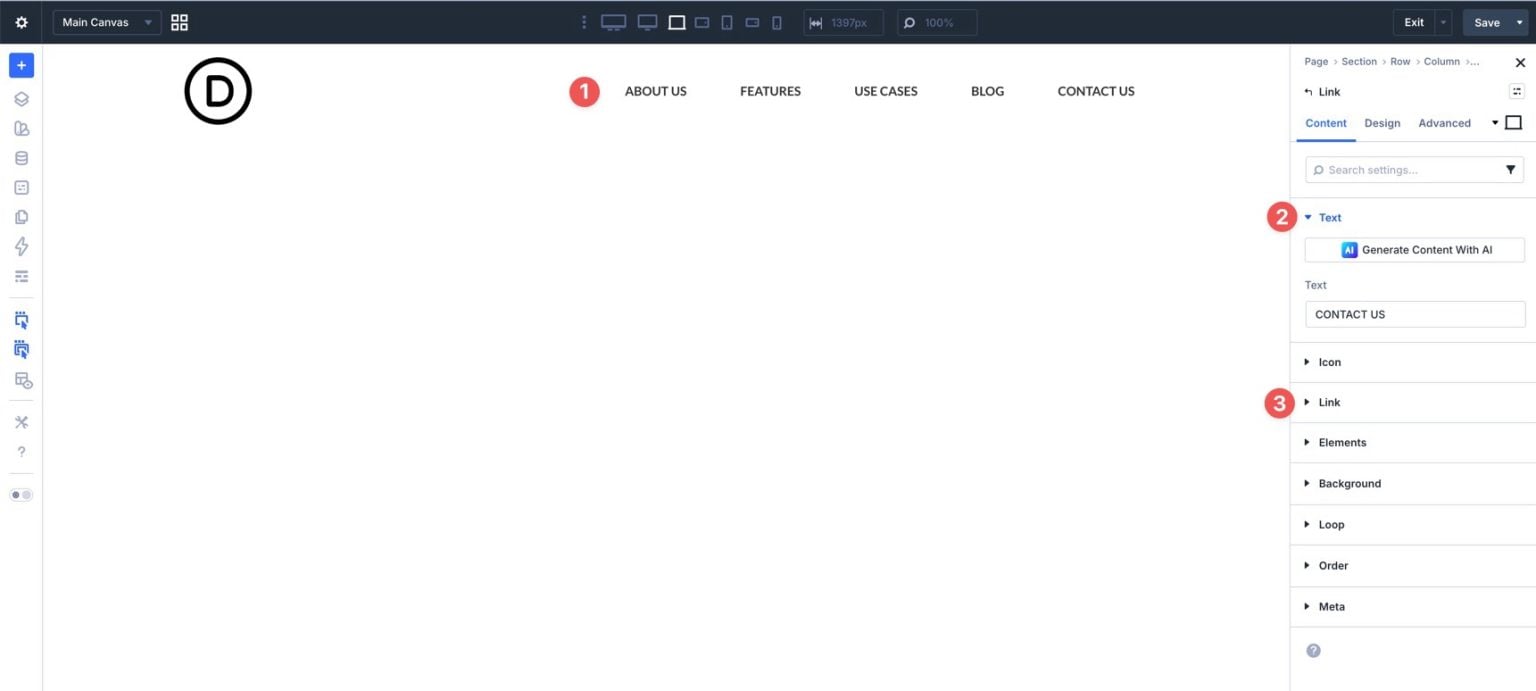Click the lightning bolt icon in sidebar
This screenshot has width=1536, height=691.
click(x=21, y=246)
